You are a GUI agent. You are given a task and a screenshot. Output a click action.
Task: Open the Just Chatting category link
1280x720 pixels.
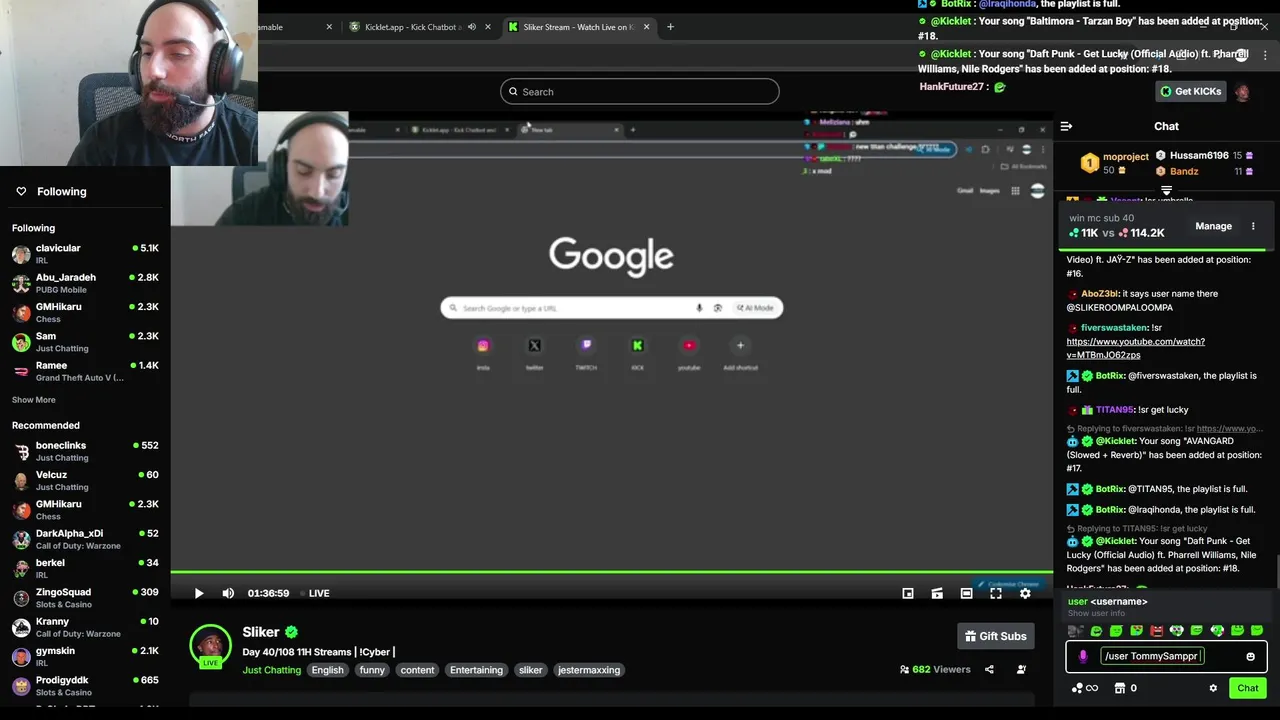(x=271, y=670)
